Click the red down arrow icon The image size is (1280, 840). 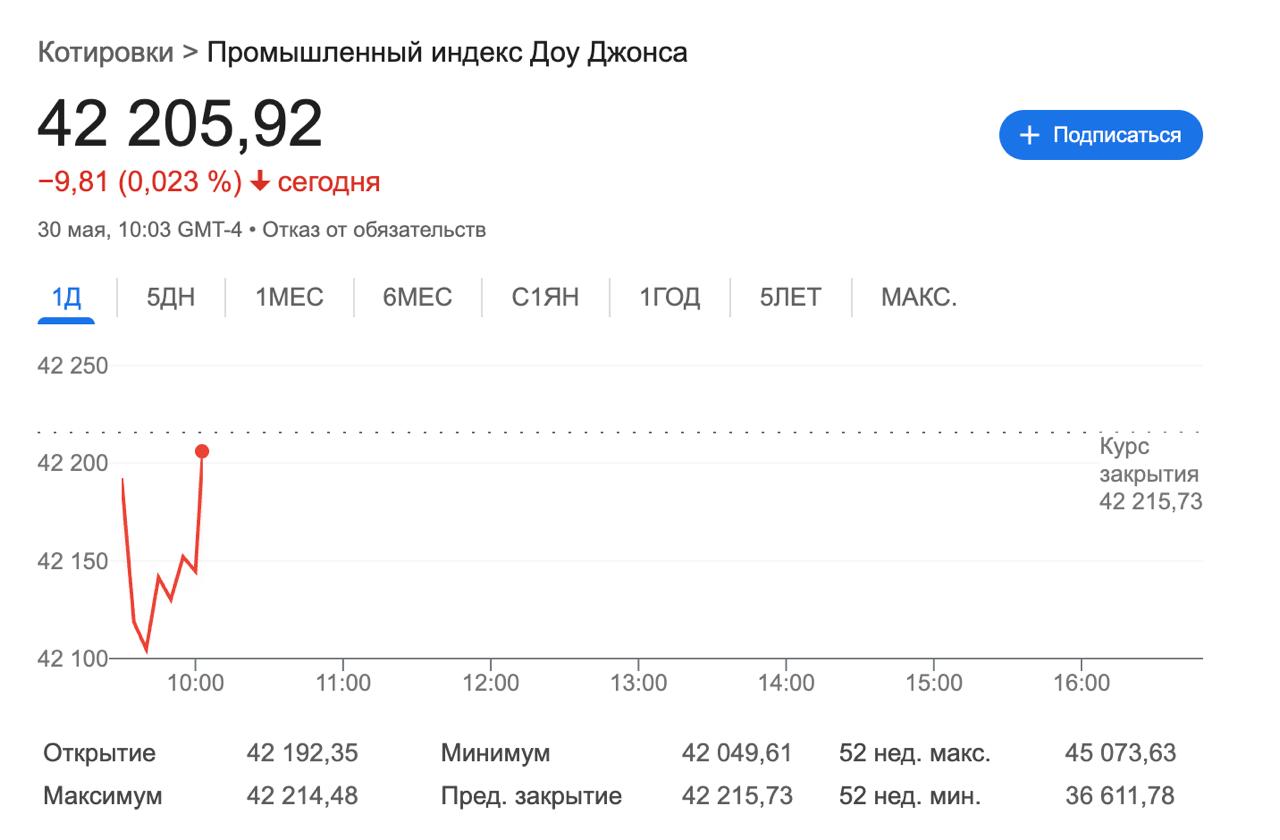259,182
